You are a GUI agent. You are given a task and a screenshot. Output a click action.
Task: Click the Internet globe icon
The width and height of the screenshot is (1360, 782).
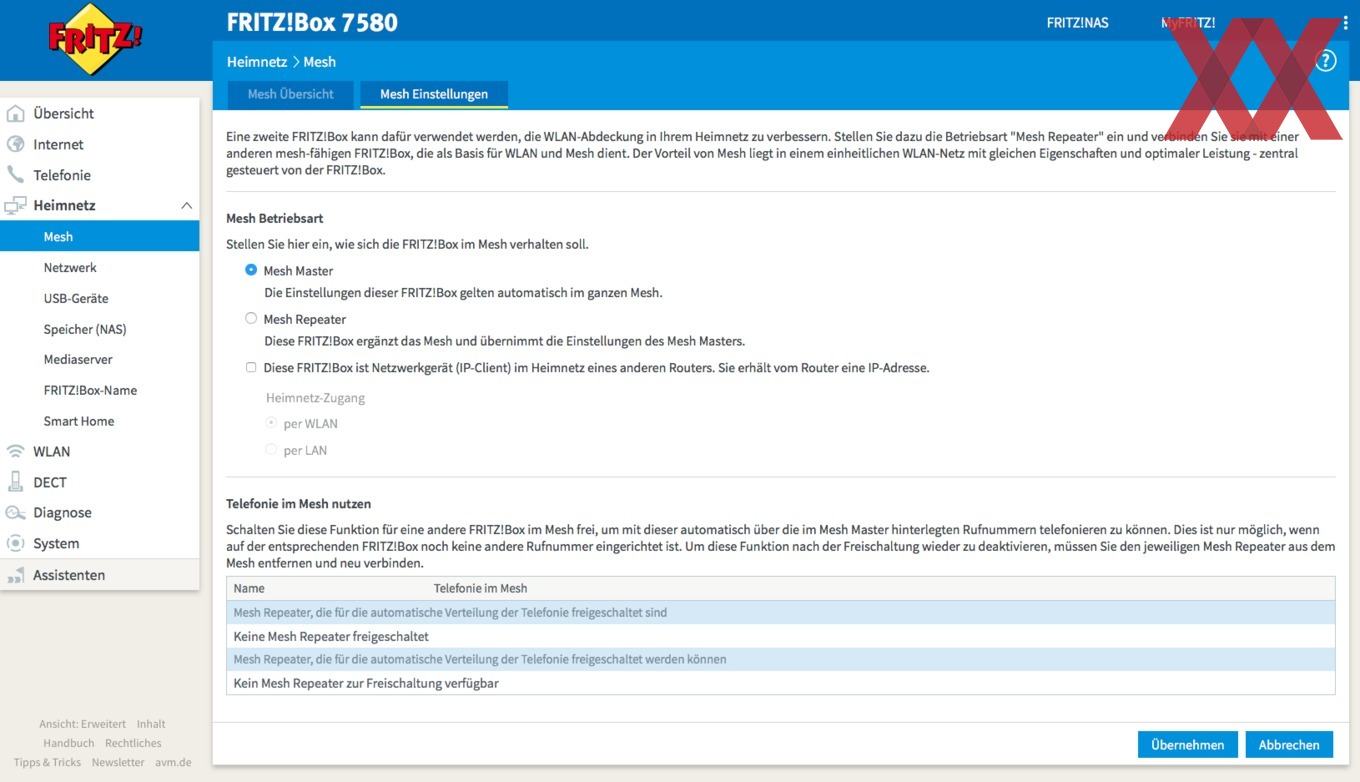pyautogui.click(x=15, y=144)
